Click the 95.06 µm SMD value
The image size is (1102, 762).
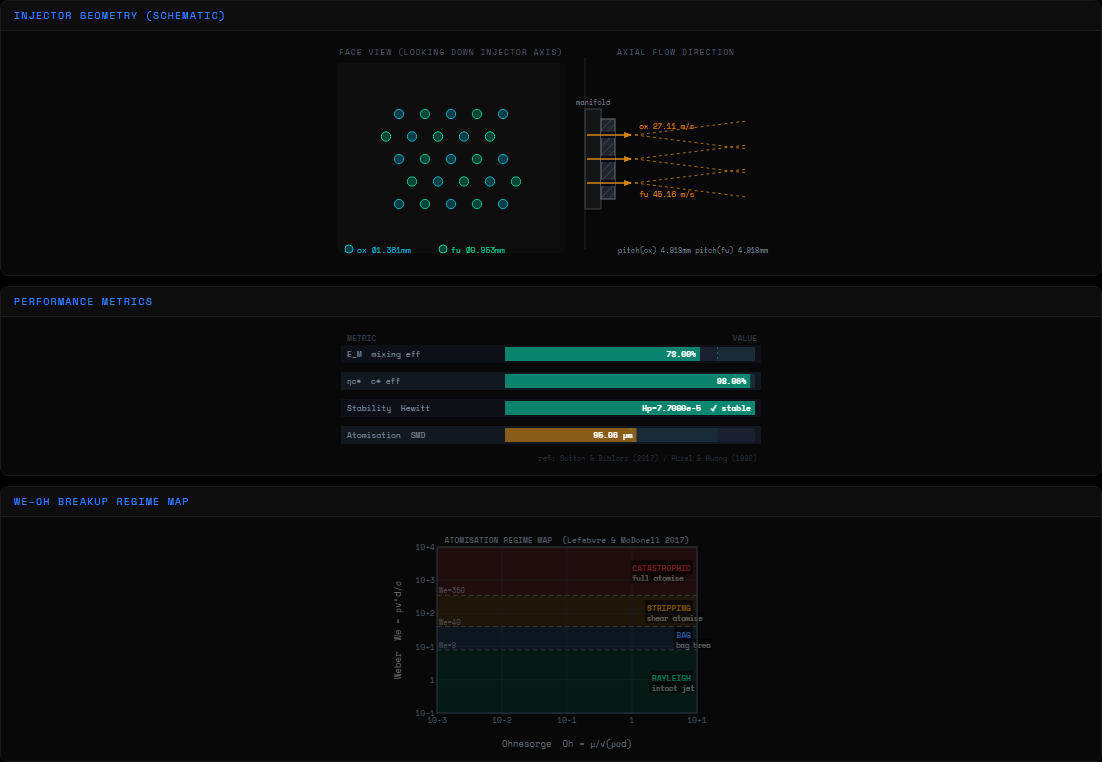pos(613,435)
